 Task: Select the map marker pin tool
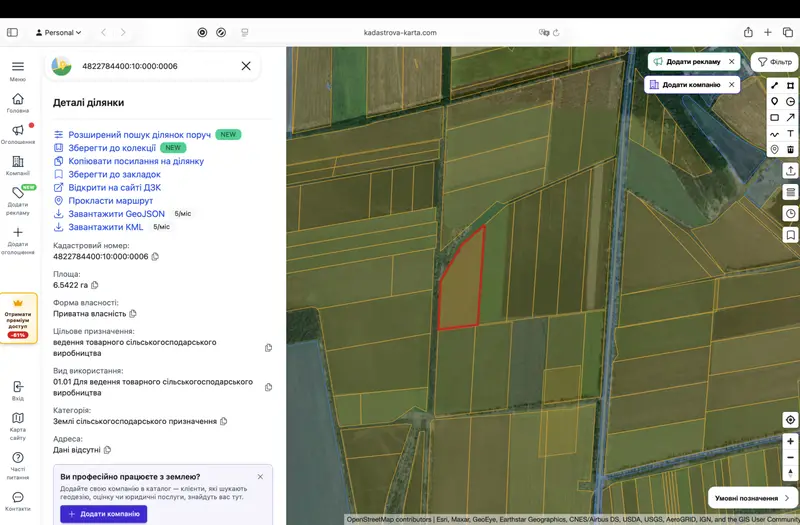774,102
